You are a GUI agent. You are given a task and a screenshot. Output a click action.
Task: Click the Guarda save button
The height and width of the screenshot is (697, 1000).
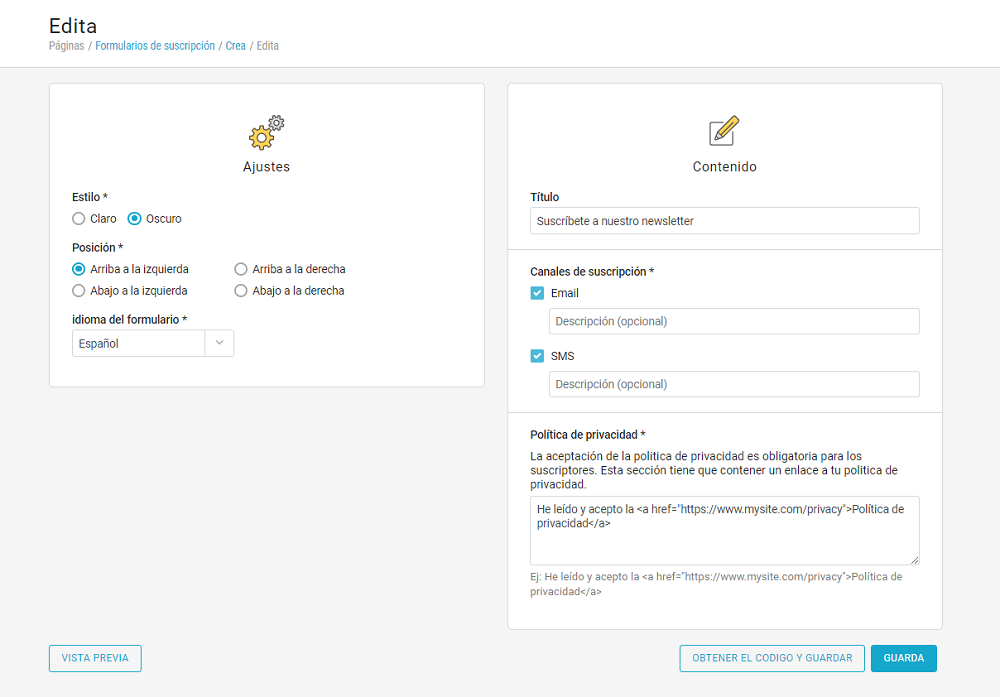pos(903,658)
